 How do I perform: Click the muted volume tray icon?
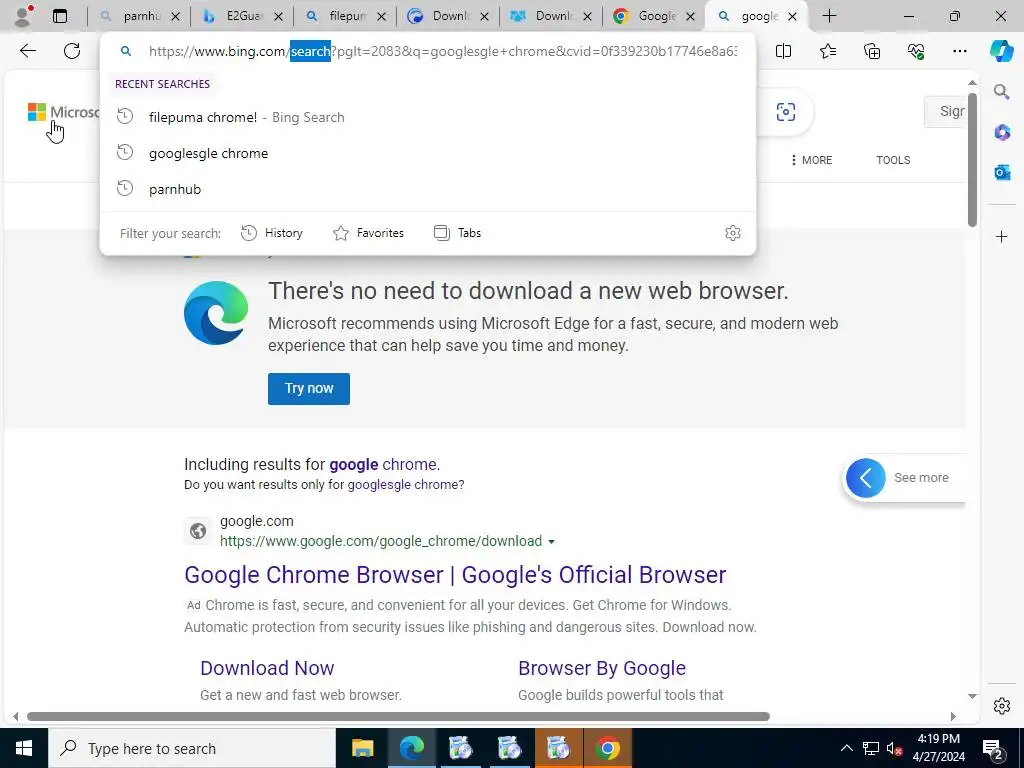pyautogui.click(x=894, y=748)
